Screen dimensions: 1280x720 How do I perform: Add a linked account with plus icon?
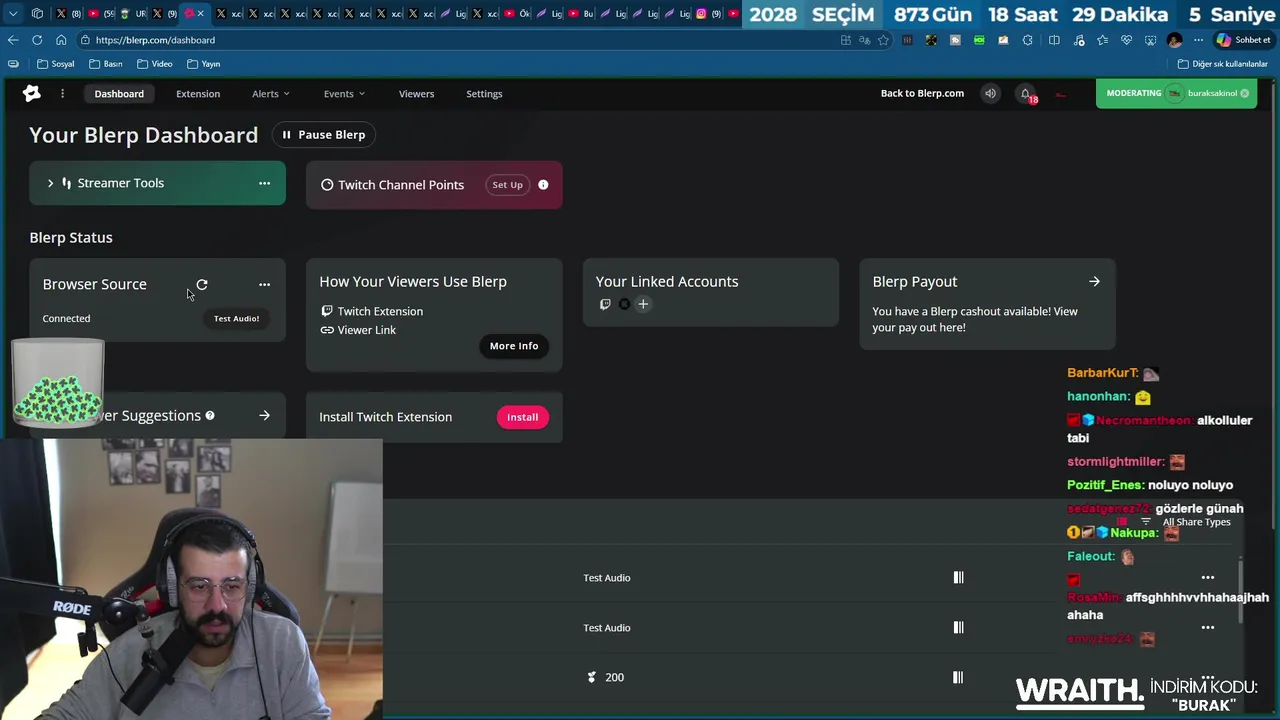click(643, 304)
